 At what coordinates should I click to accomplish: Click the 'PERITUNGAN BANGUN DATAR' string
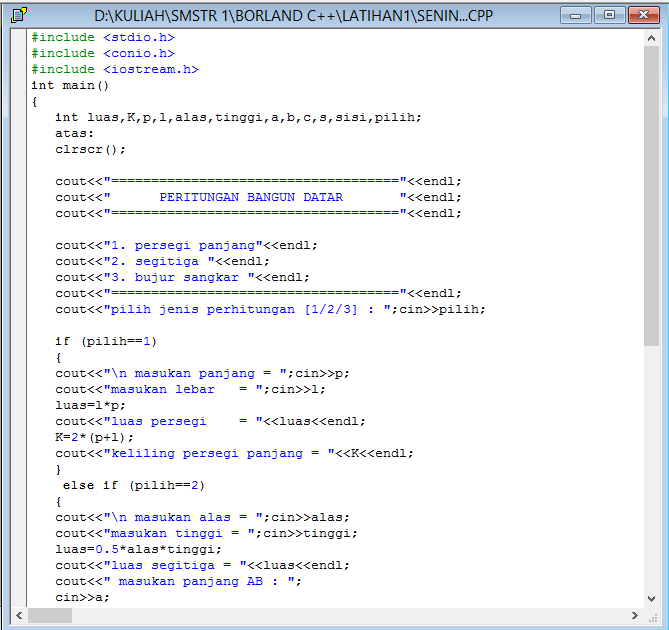point(251,197)
